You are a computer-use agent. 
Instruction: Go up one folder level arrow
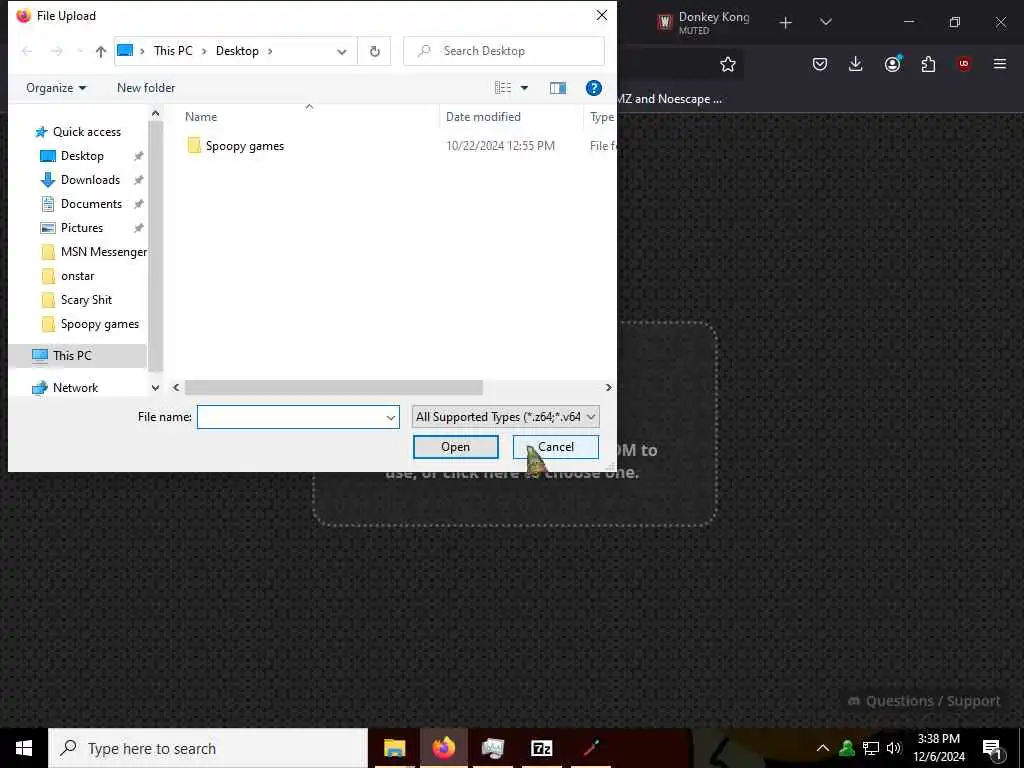click(101, 51)
